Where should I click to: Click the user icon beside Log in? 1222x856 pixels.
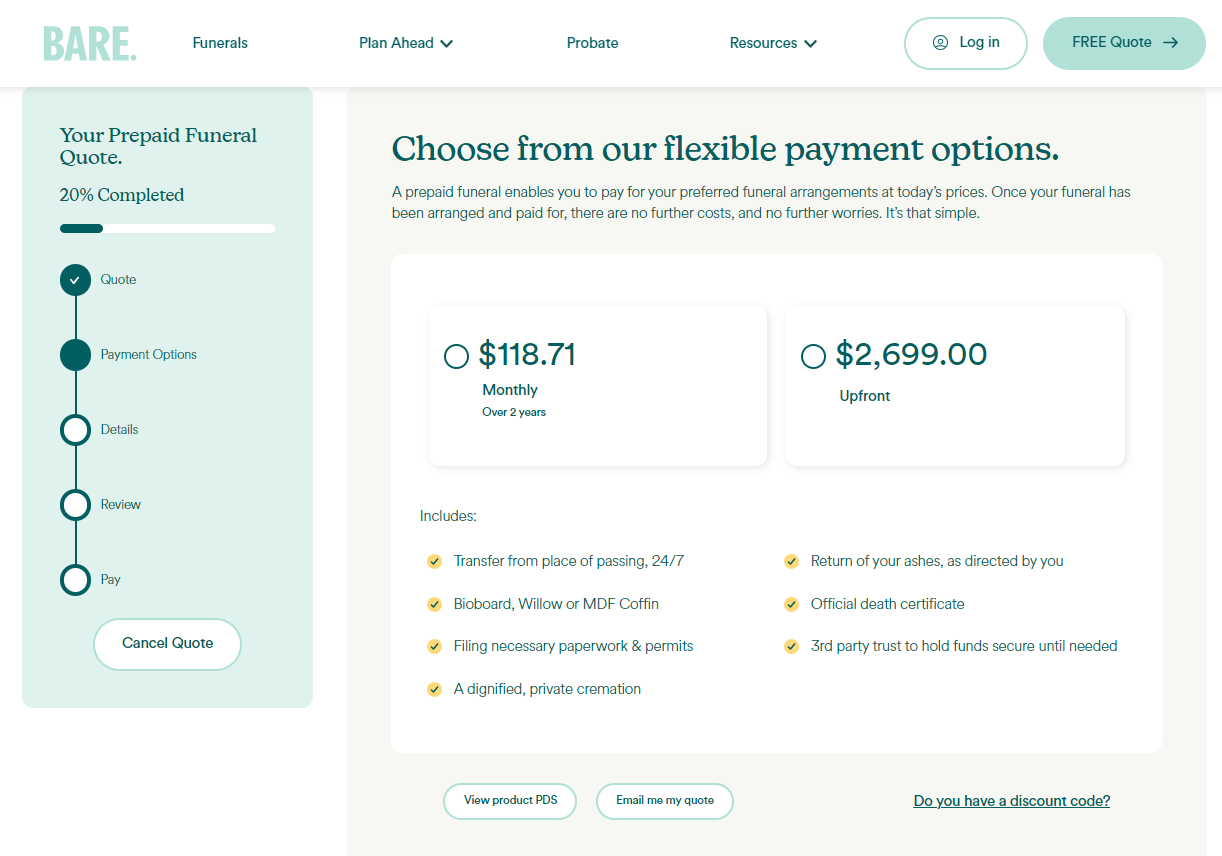point(940,43)
